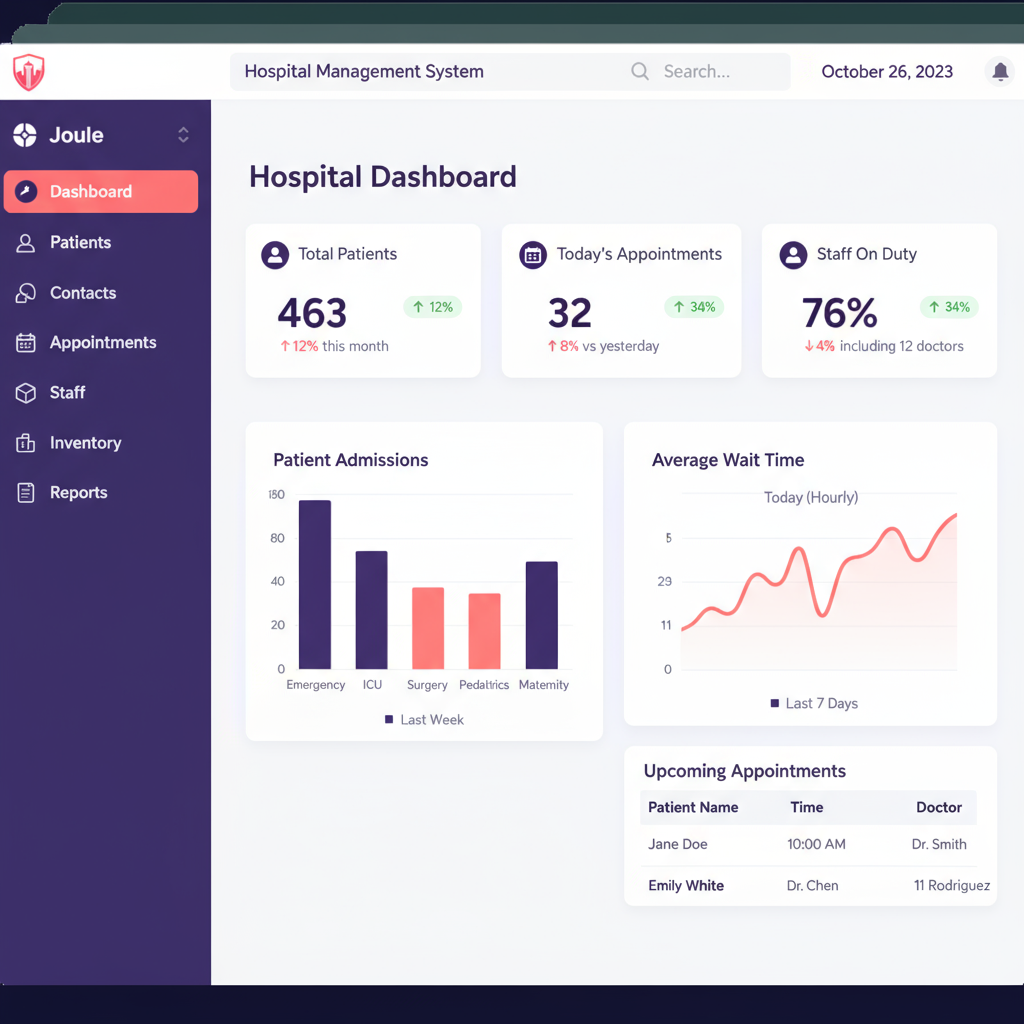Viewport: 1024px width, 1024px height.
Task: Open the Reports section
Action: 78,493
